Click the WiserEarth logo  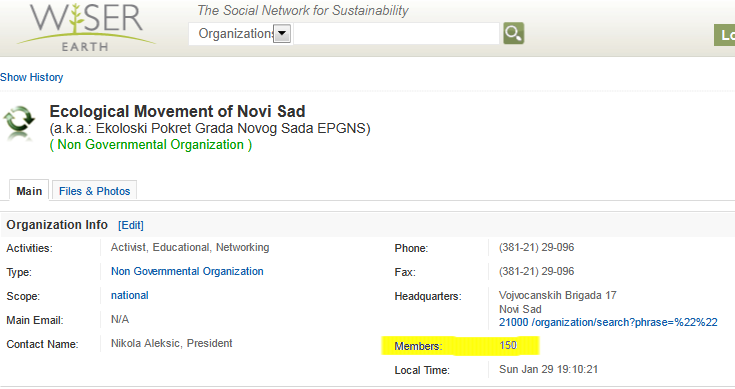pyautogui.click(x=86, y=26)
